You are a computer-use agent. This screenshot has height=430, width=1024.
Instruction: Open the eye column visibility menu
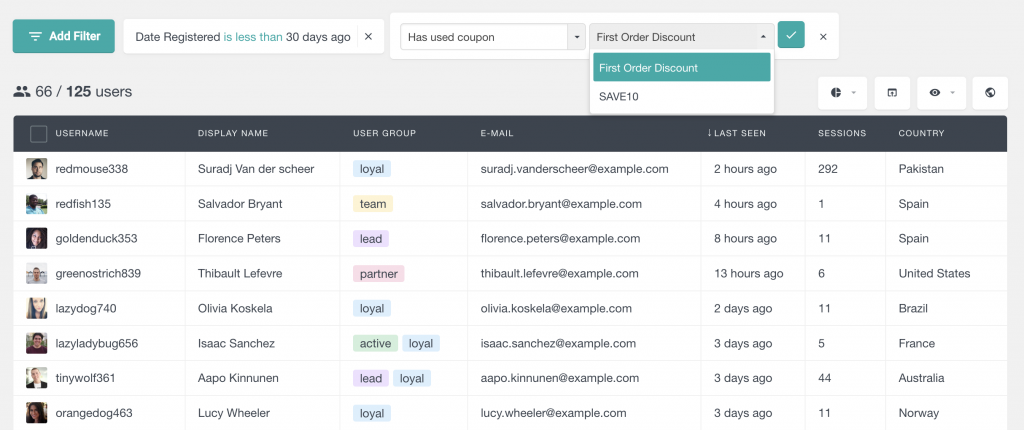940,93
